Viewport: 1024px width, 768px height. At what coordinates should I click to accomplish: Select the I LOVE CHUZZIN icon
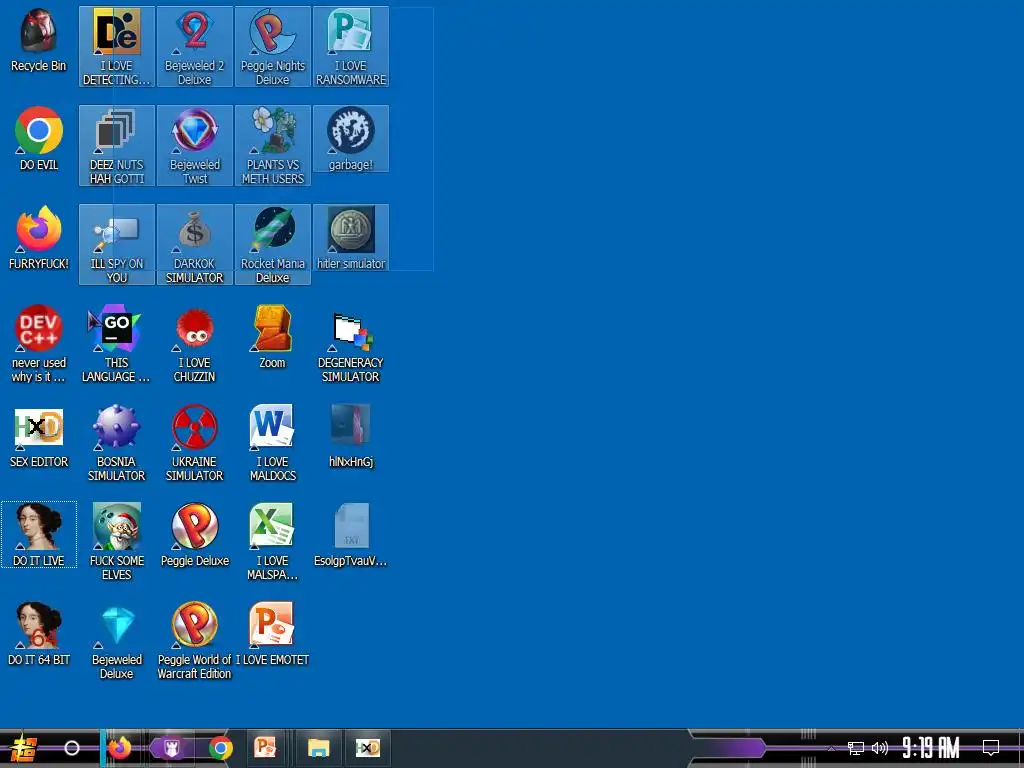(195, 344)
